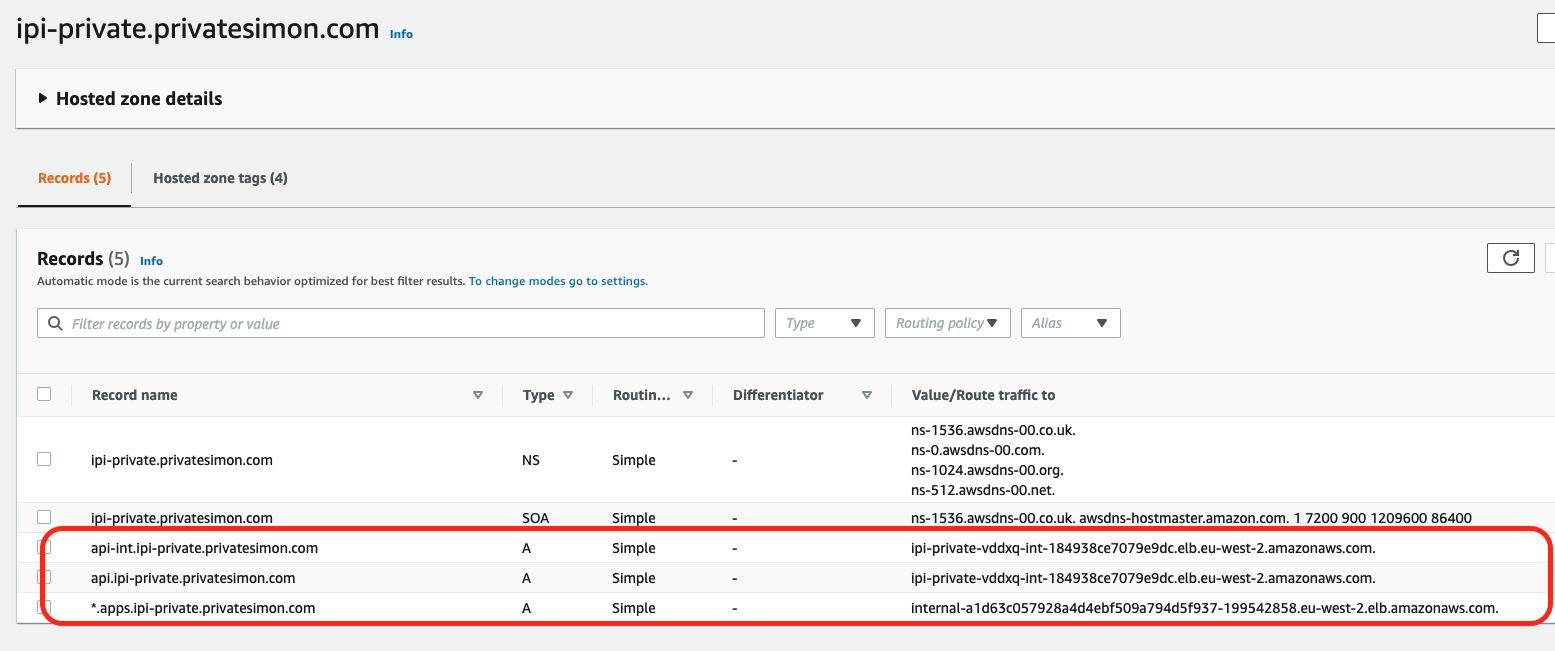Switch to the Records (5) tab
This screenshot has width=1555, height=651.
(74, 178)
